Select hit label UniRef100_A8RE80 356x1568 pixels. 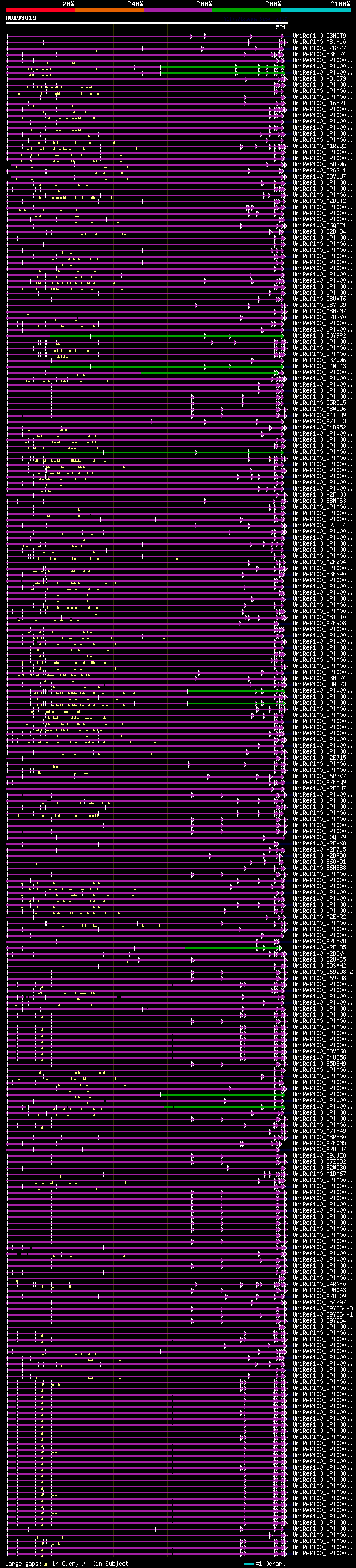319,1137
